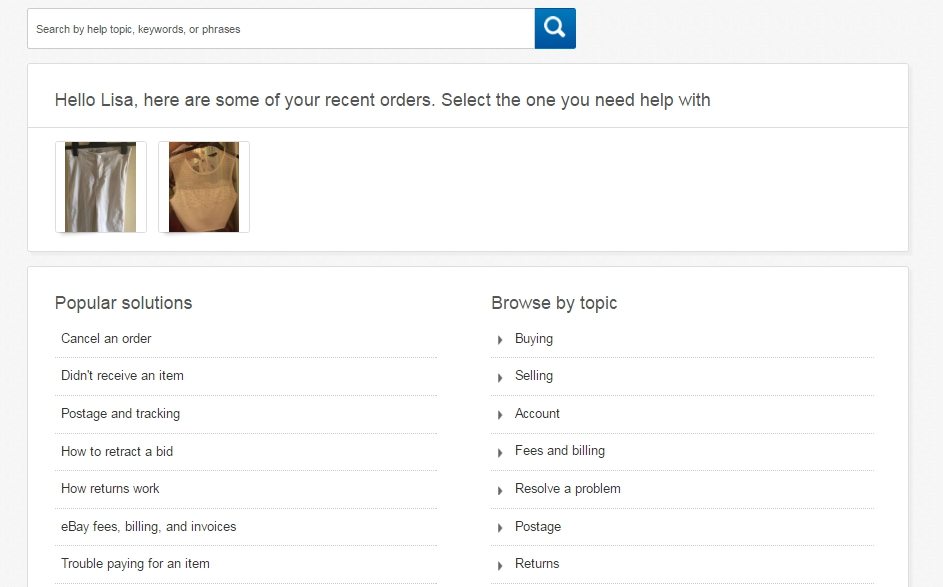This screenshot has width=943, height=587.
Task: Expand the Fees and billing arrow
Action: point(500,453)
